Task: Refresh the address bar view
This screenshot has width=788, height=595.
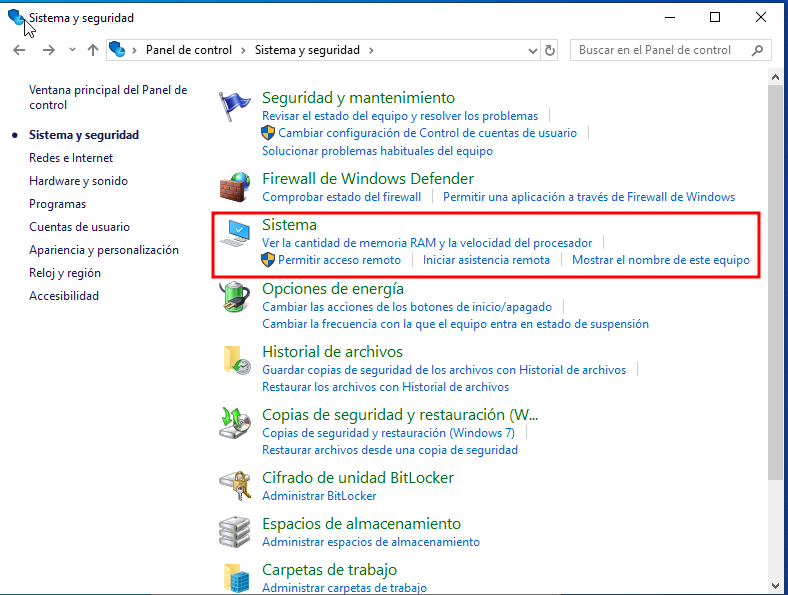Action: 549,50
